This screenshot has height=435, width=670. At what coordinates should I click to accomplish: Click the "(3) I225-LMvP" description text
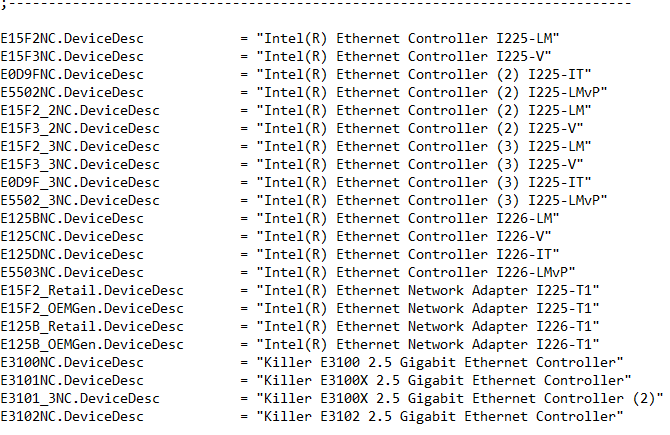pyautogui.click(x=548, y=200)
